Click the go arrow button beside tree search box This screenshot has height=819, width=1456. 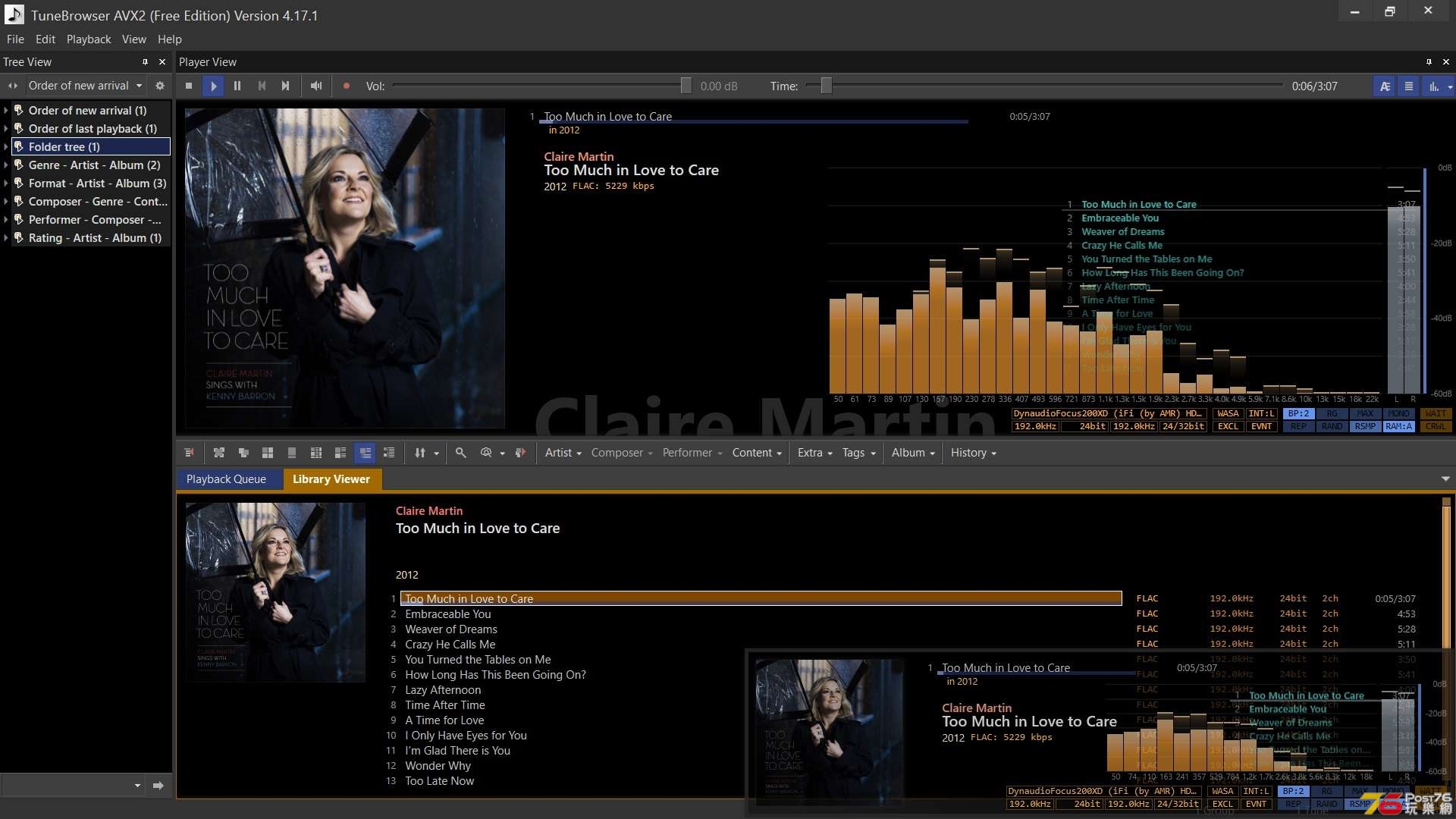tap(158, 786)
